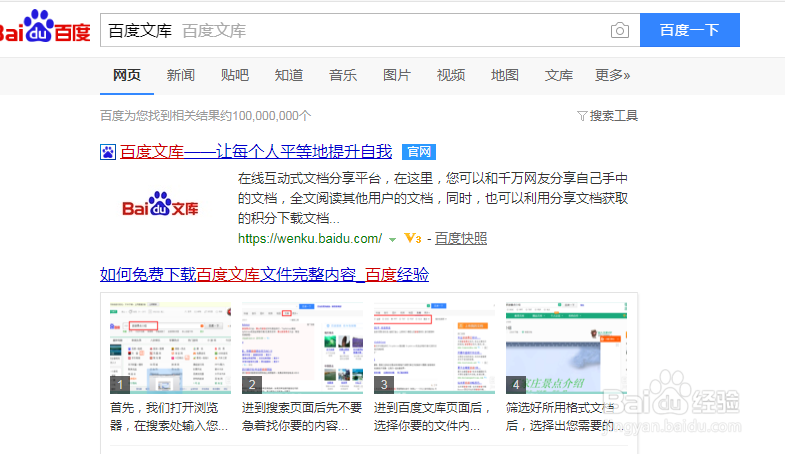Switch to the 视频 tab
The width and height of the screenshot is (785, 454).
[451, 76]
